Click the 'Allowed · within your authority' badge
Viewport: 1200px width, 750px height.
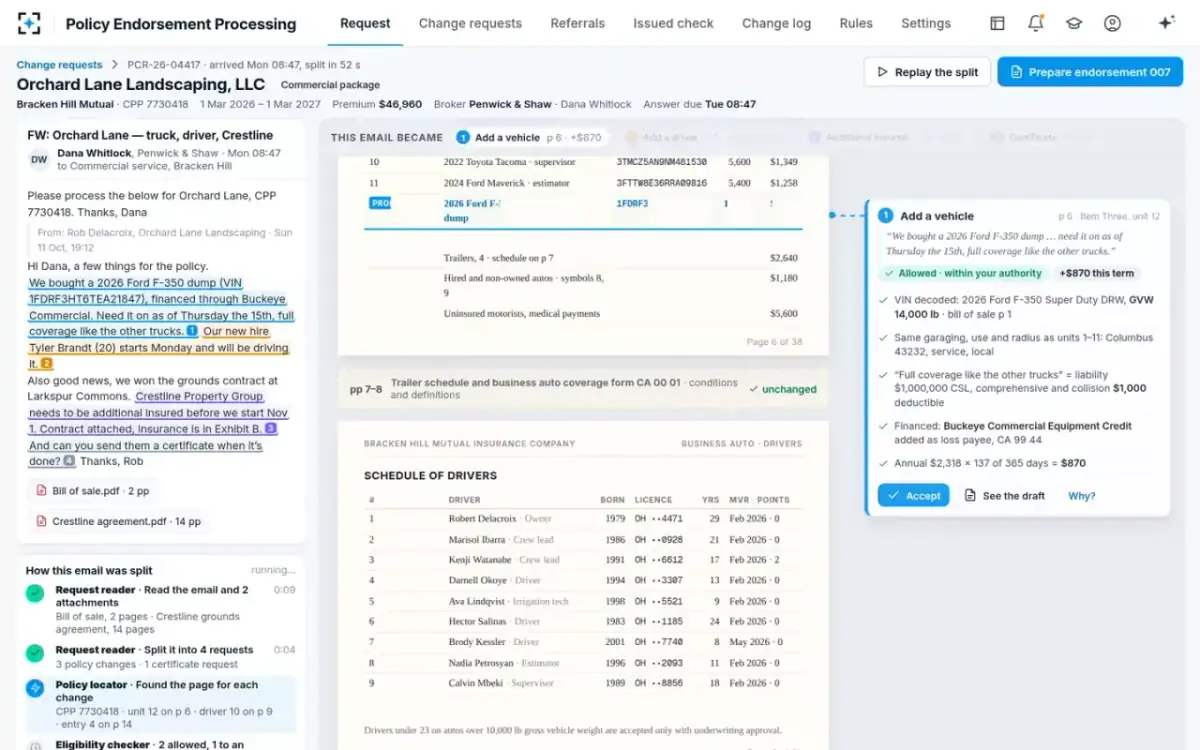(x=962, y=273)
